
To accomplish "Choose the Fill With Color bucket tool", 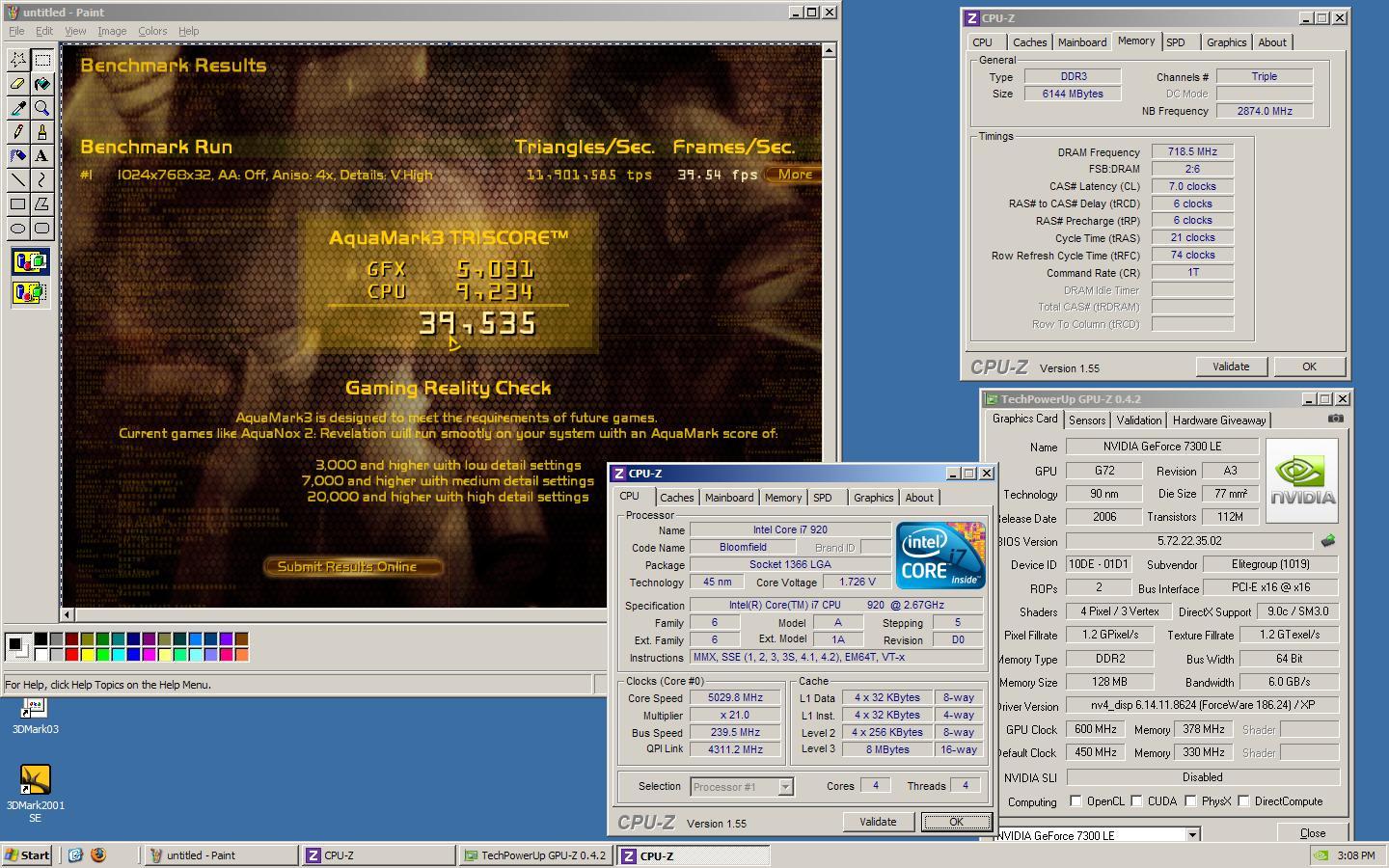I will point(42,84).
